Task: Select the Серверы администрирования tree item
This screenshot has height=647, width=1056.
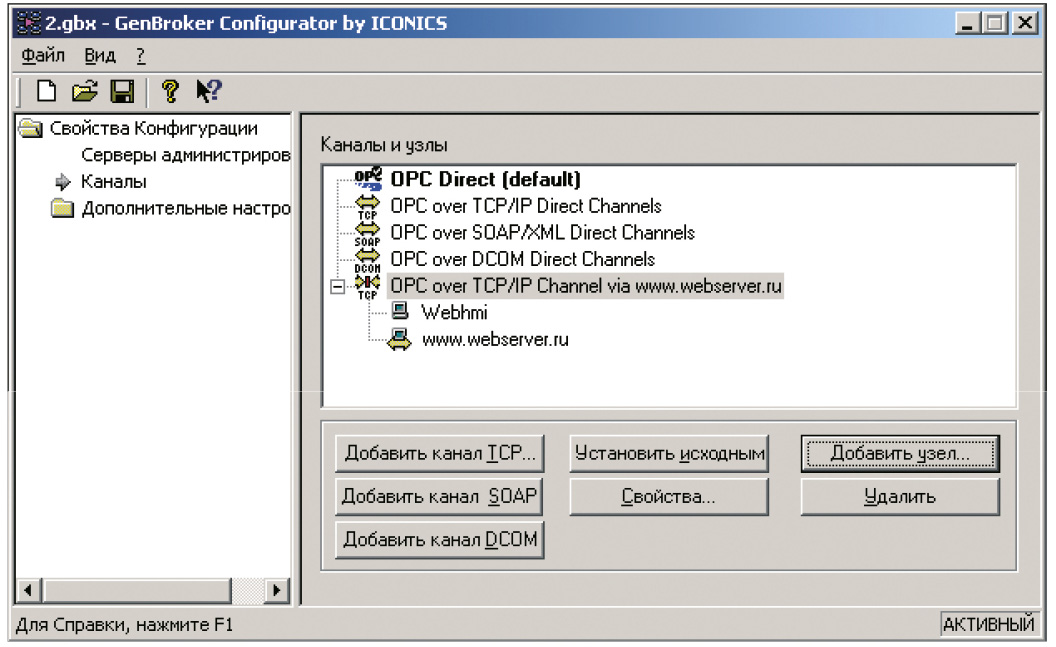Action: click(186, 155)
